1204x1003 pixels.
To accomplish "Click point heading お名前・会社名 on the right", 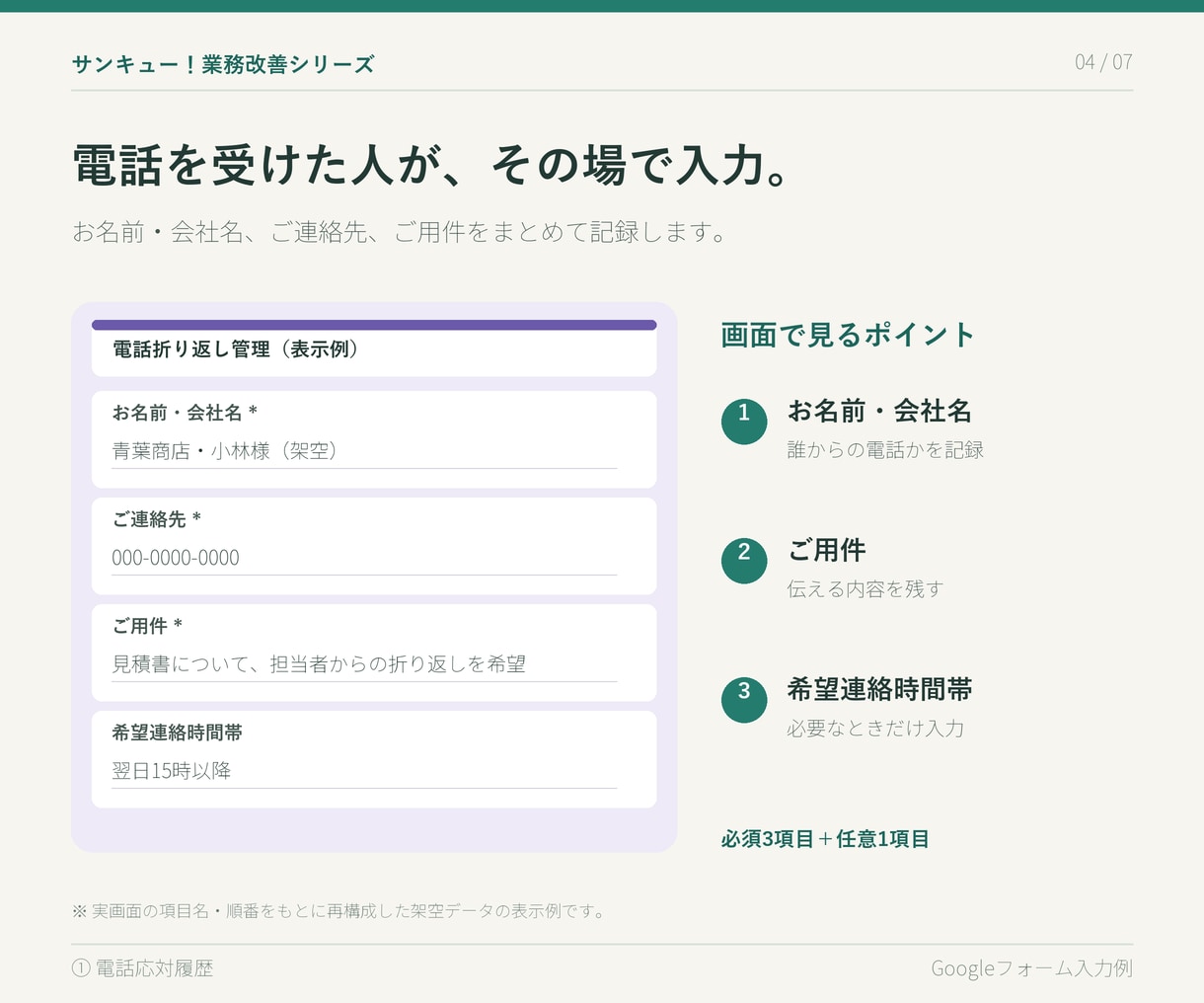I will [x=879, y=411].
